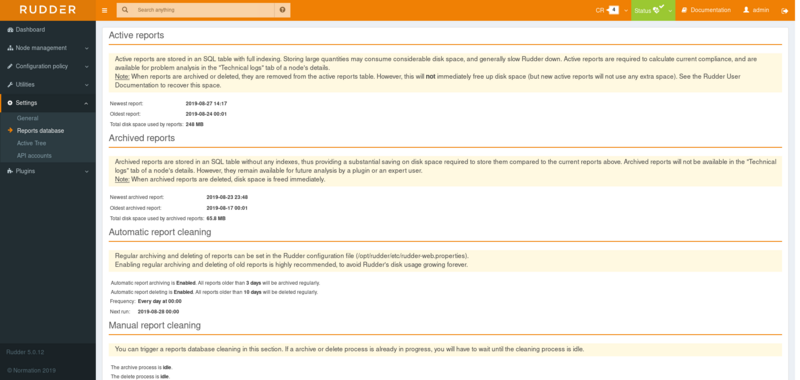
Task: Expand Configuration policy chevron
Action: 86,67
